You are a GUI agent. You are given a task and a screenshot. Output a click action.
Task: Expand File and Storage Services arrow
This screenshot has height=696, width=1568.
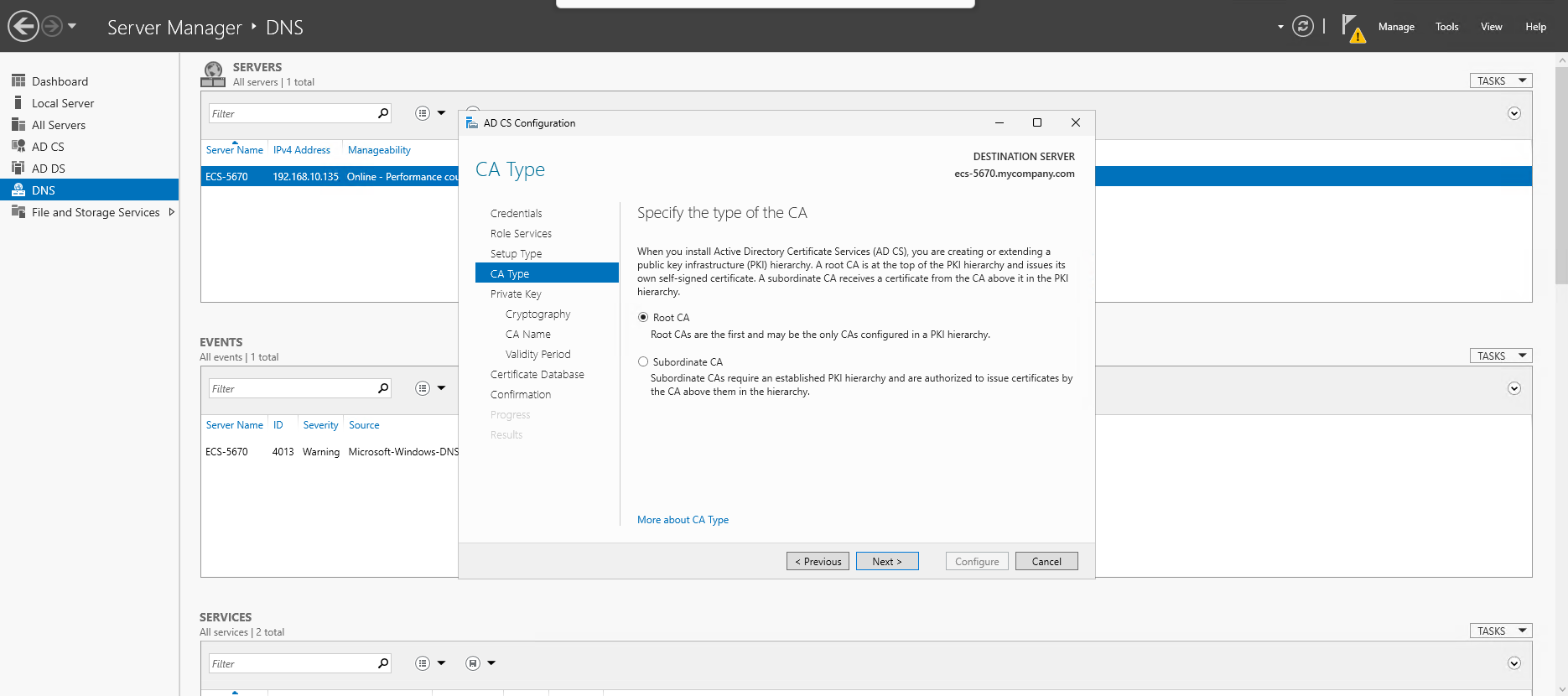click(172, 212)
